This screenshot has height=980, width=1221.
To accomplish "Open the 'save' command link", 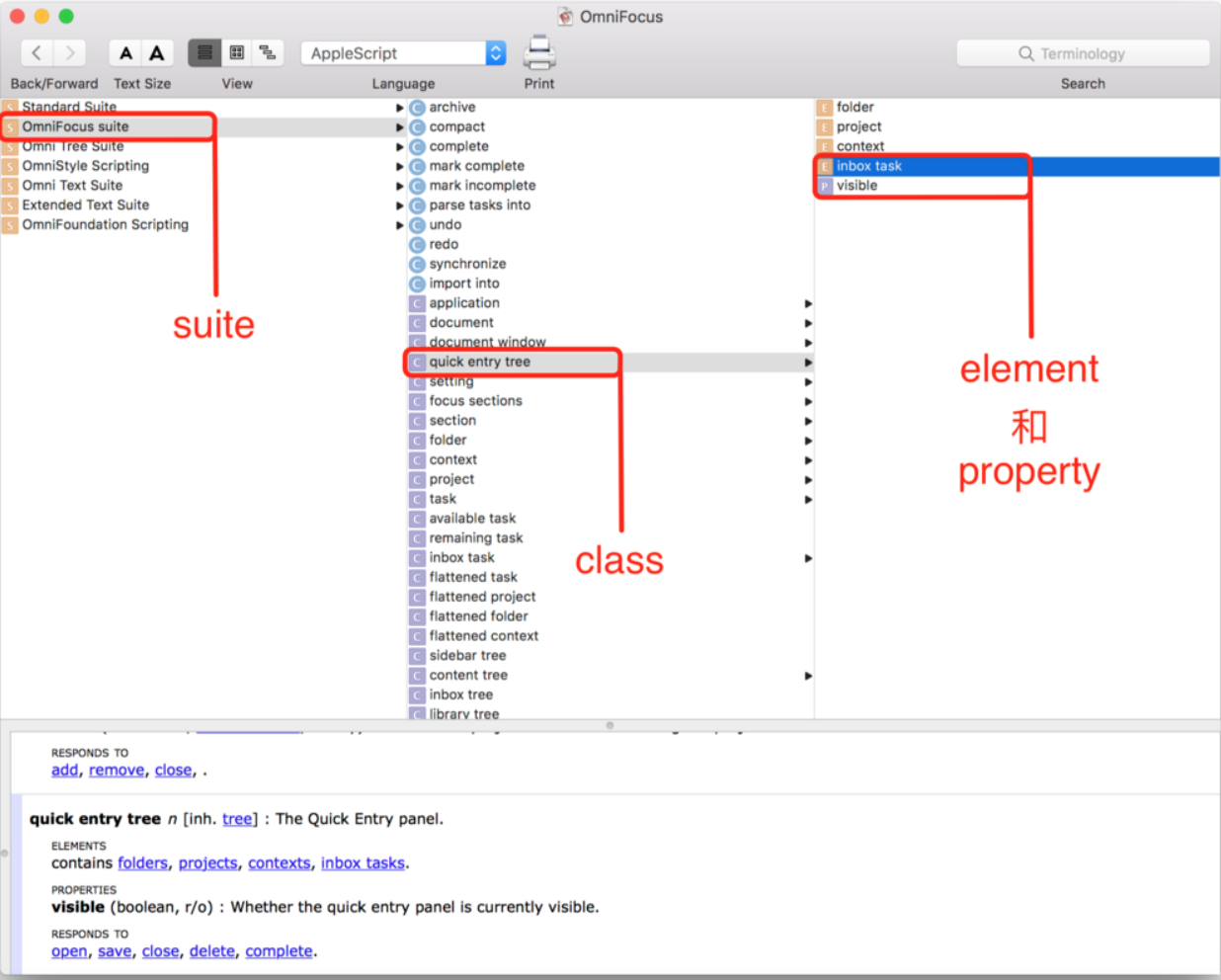I will pyautogui.click(x=115, y=951).
